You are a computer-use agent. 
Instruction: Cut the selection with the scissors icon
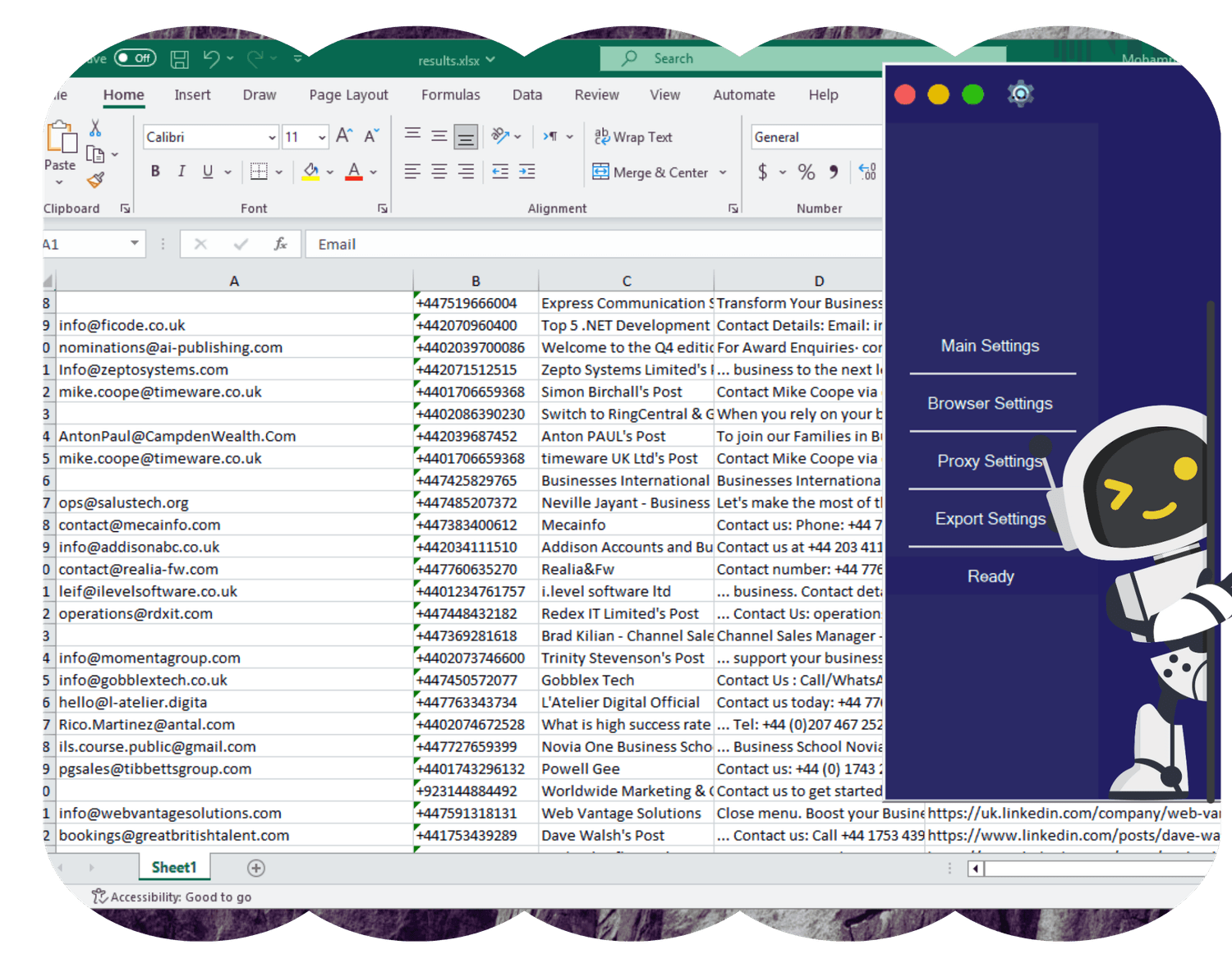pos(95,128)
